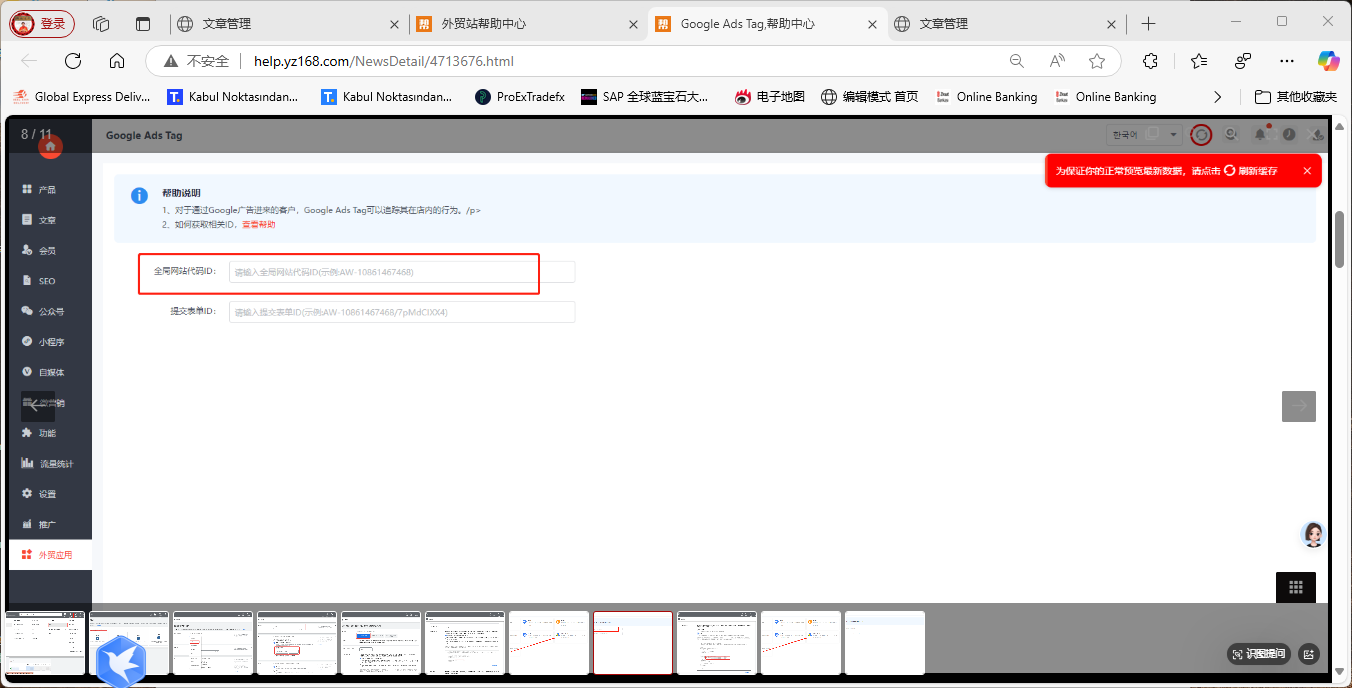Image resolution: width=1352 pixels, height=688 pixels.
Task: Click the browser refresh icon
Action: pos(73,61)
